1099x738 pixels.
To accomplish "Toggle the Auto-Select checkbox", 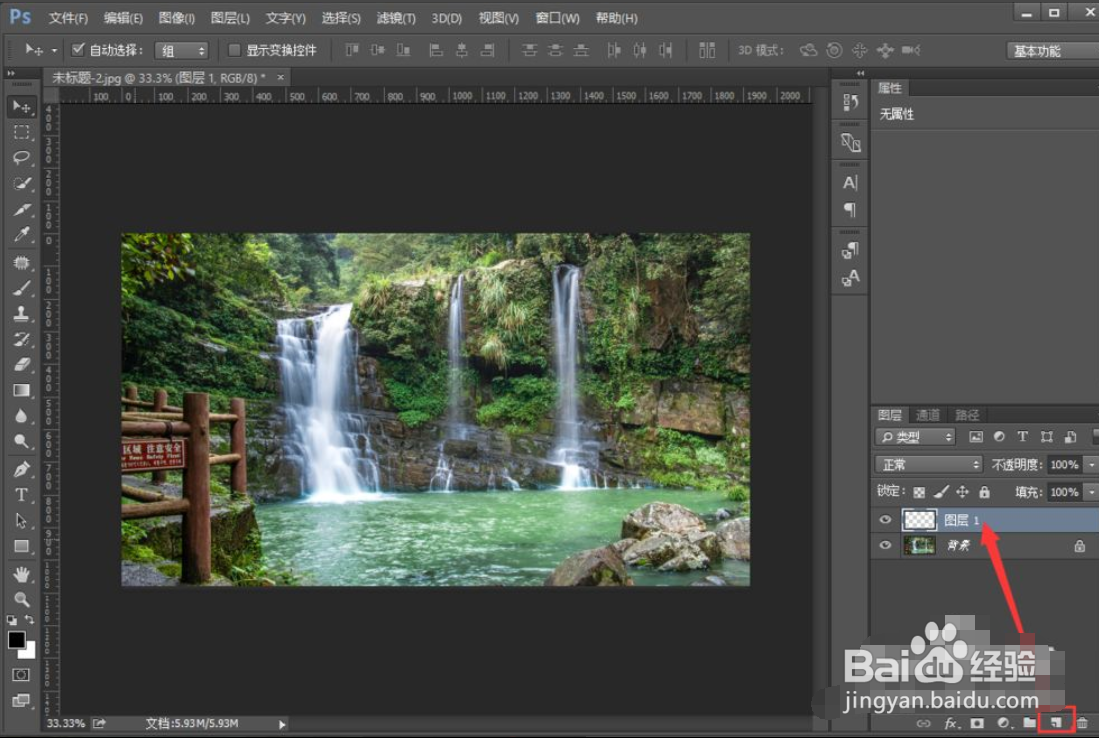I will tap(78, 49).
